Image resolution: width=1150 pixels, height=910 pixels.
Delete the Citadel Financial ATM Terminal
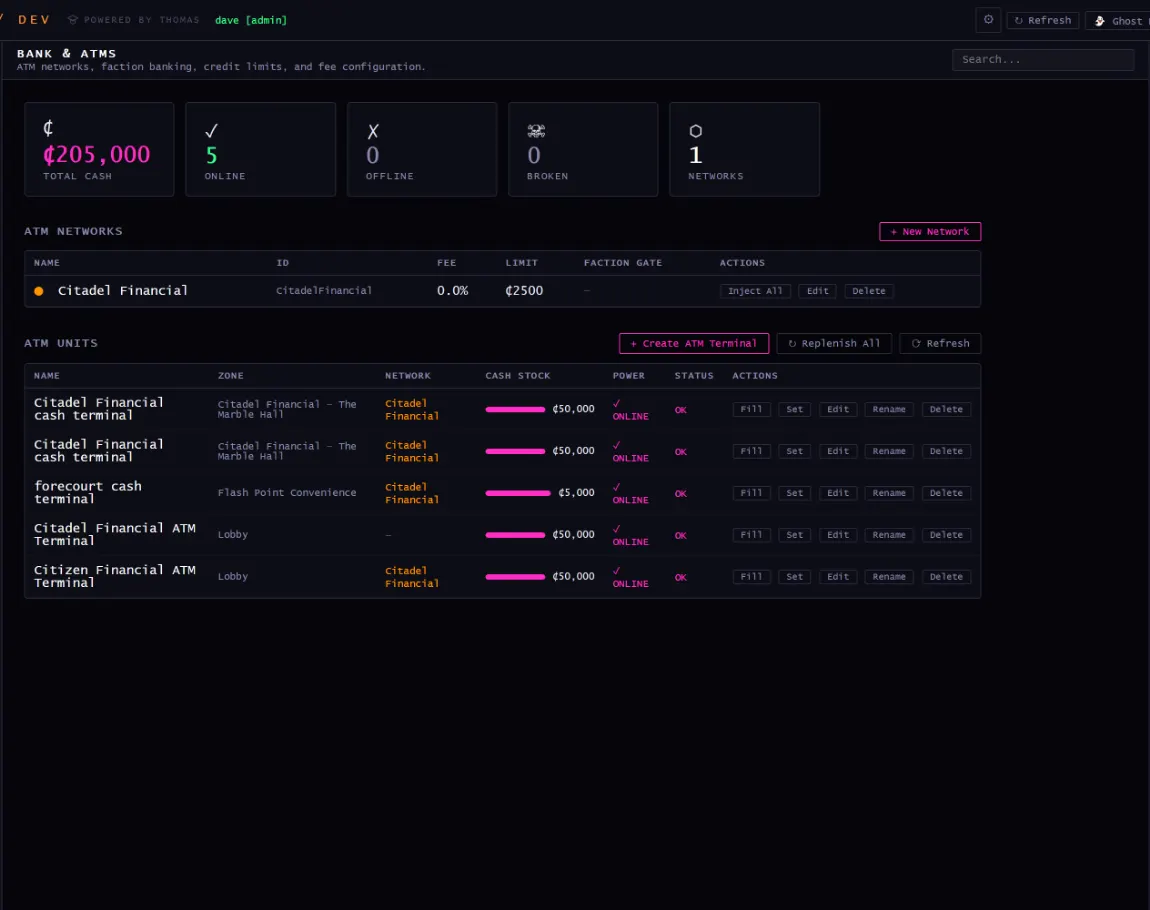coord(946,535)
